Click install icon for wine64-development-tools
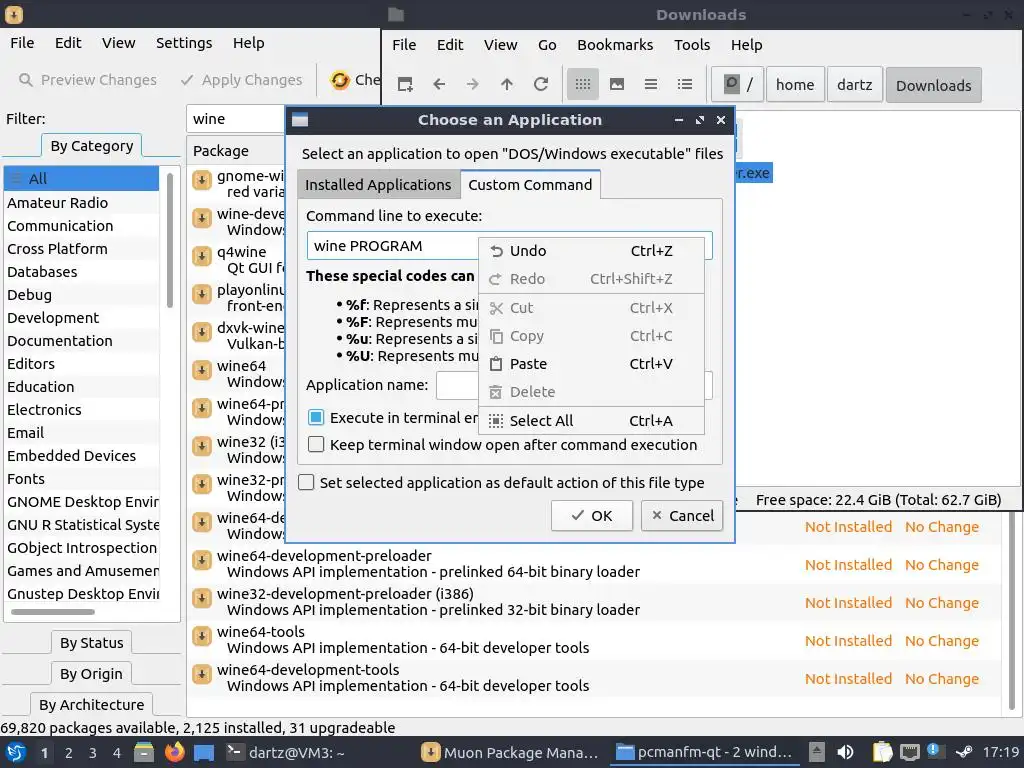Viewport: 1024px width, 768px height. pyautogui.click(x=202, y=673)
